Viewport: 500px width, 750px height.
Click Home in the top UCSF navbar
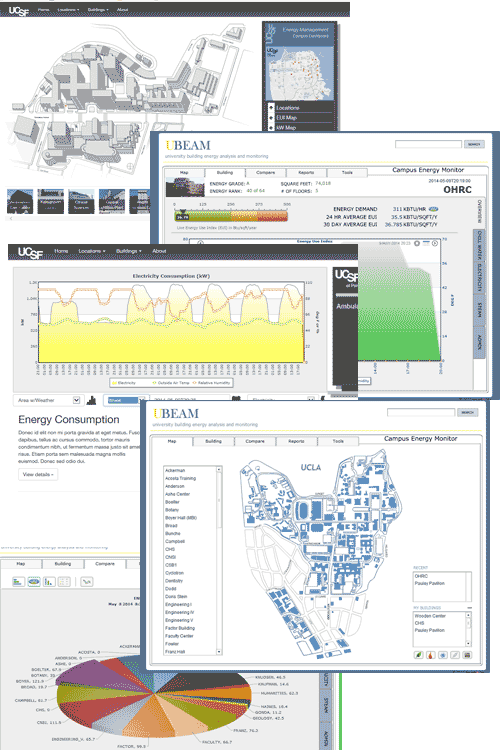pyautogui.click(x=44, y=10)
